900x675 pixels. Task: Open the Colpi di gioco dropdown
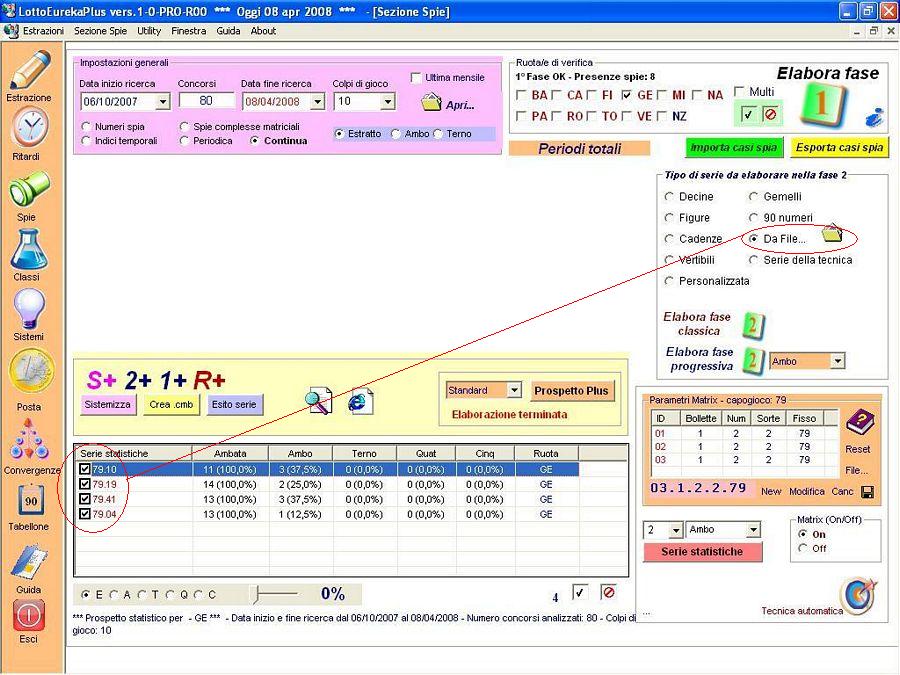[388, 102]
